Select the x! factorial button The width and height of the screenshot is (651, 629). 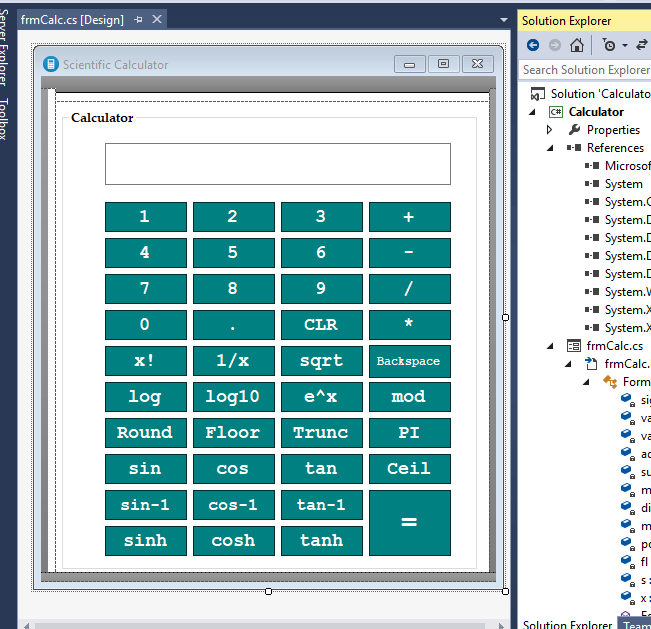[x=146, y=361]
